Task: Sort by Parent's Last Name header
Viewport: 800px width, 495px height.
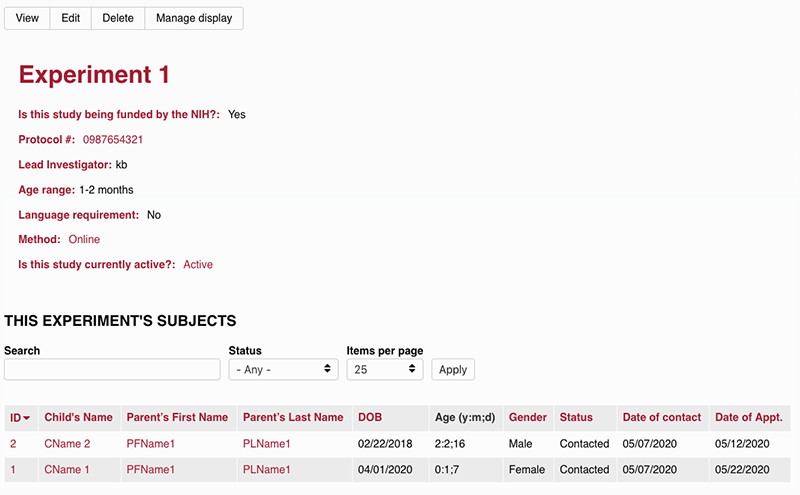Action: (x=293, y=417)
